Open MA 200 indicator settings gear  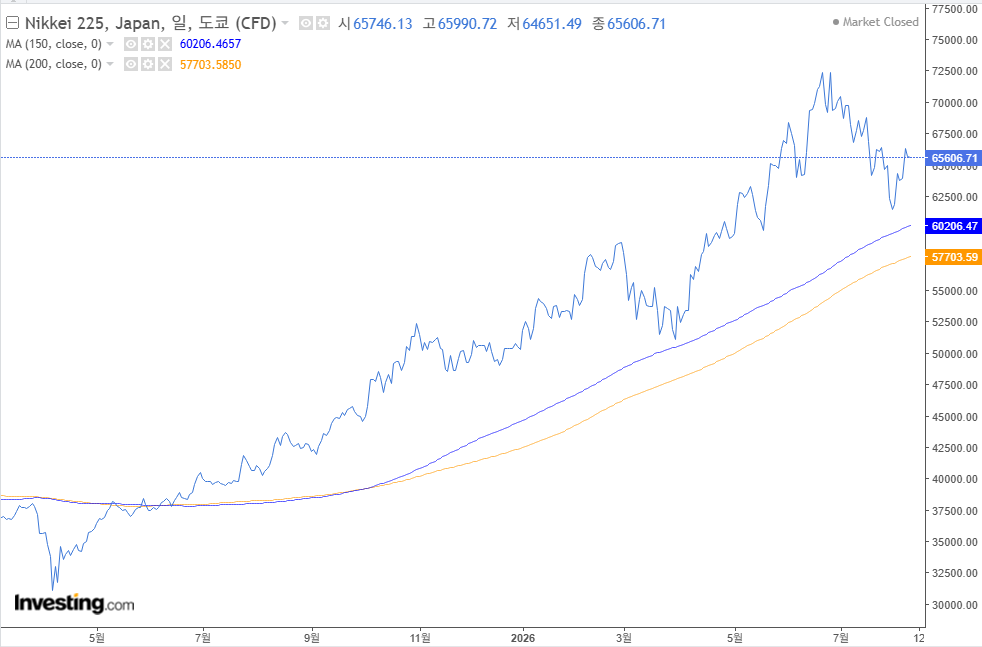click(x=148, y=64)
